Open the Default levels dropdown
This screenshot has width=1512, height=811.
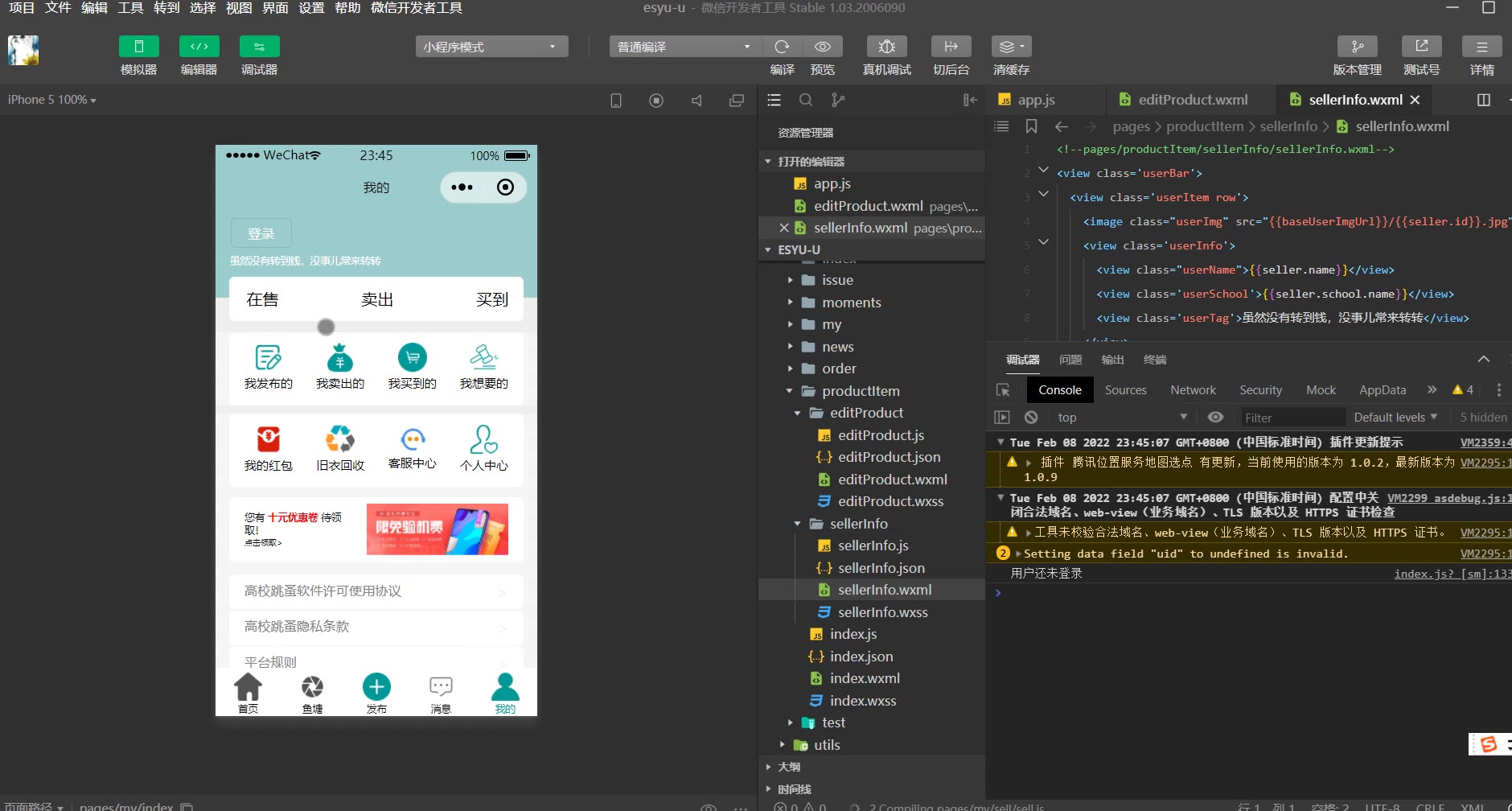point(1395,417)
